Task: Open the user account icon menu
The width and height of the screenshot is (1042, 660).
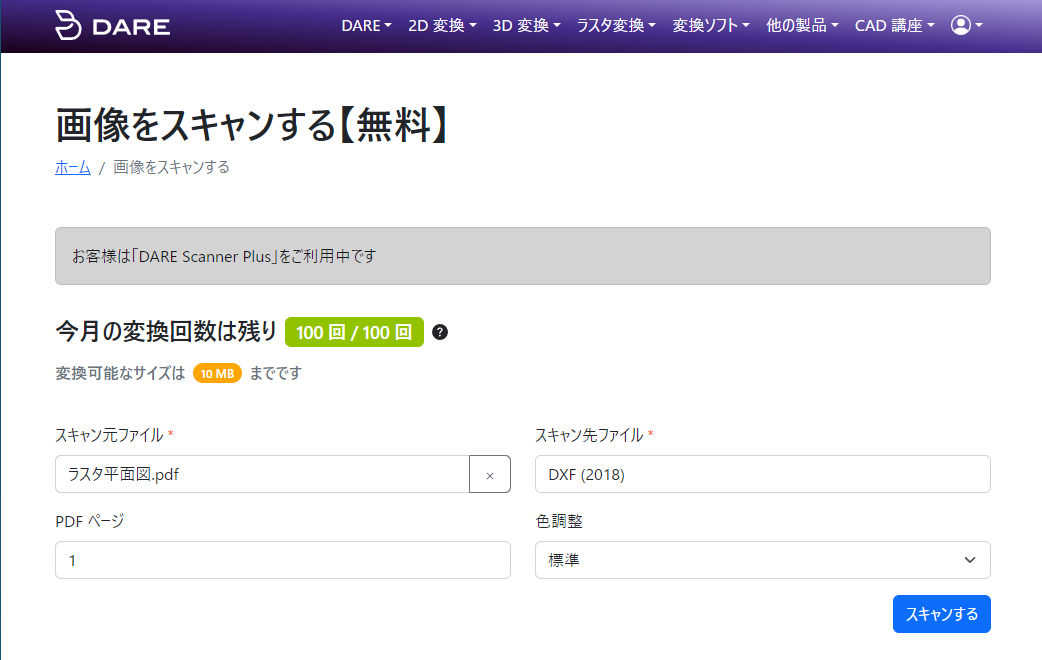Action: tap(963, 26)
